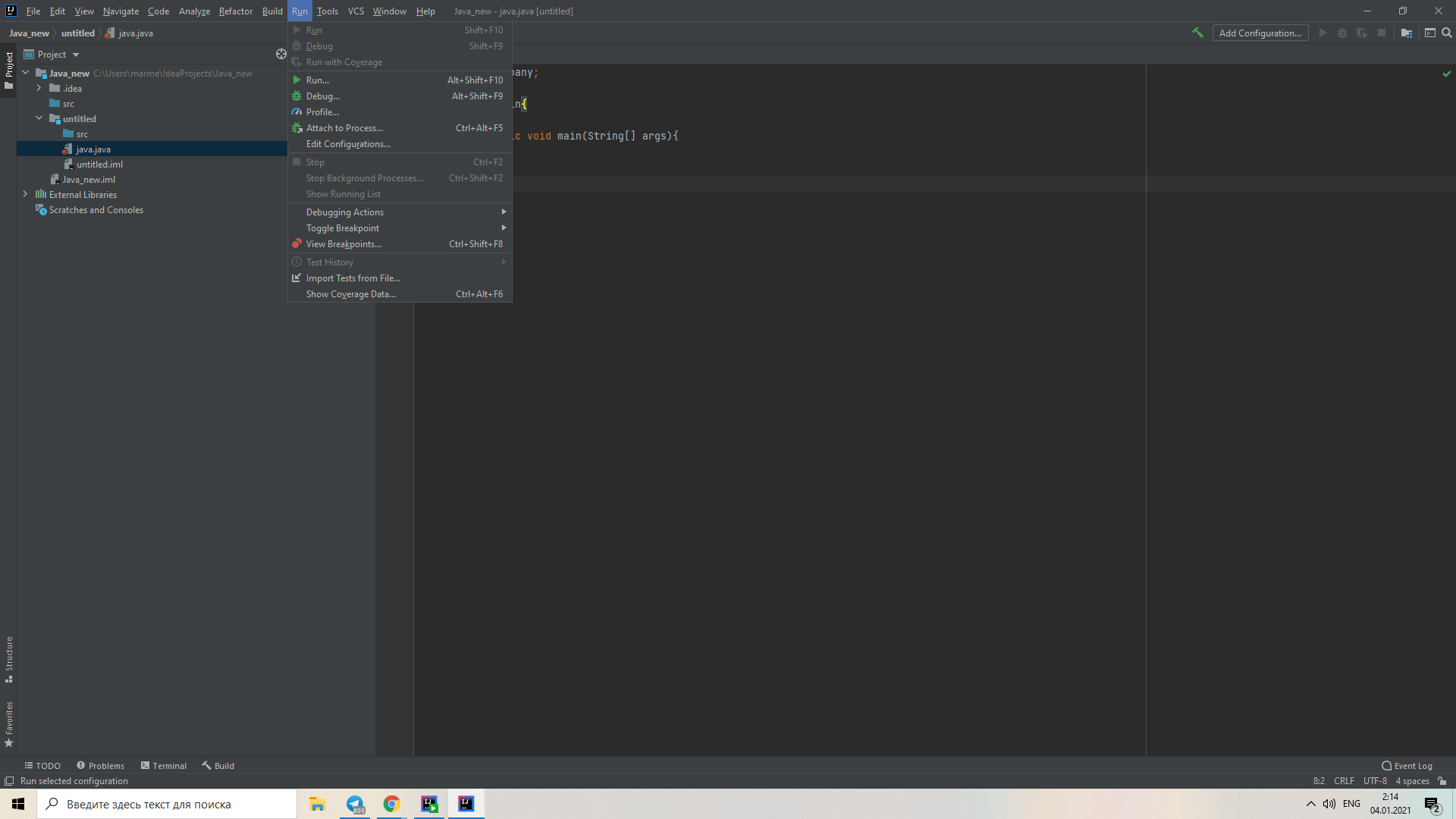The width and height of the screenshot is (1456, 819).
Task: Toggle the Project side tab
Action: (x=8, y=71)
